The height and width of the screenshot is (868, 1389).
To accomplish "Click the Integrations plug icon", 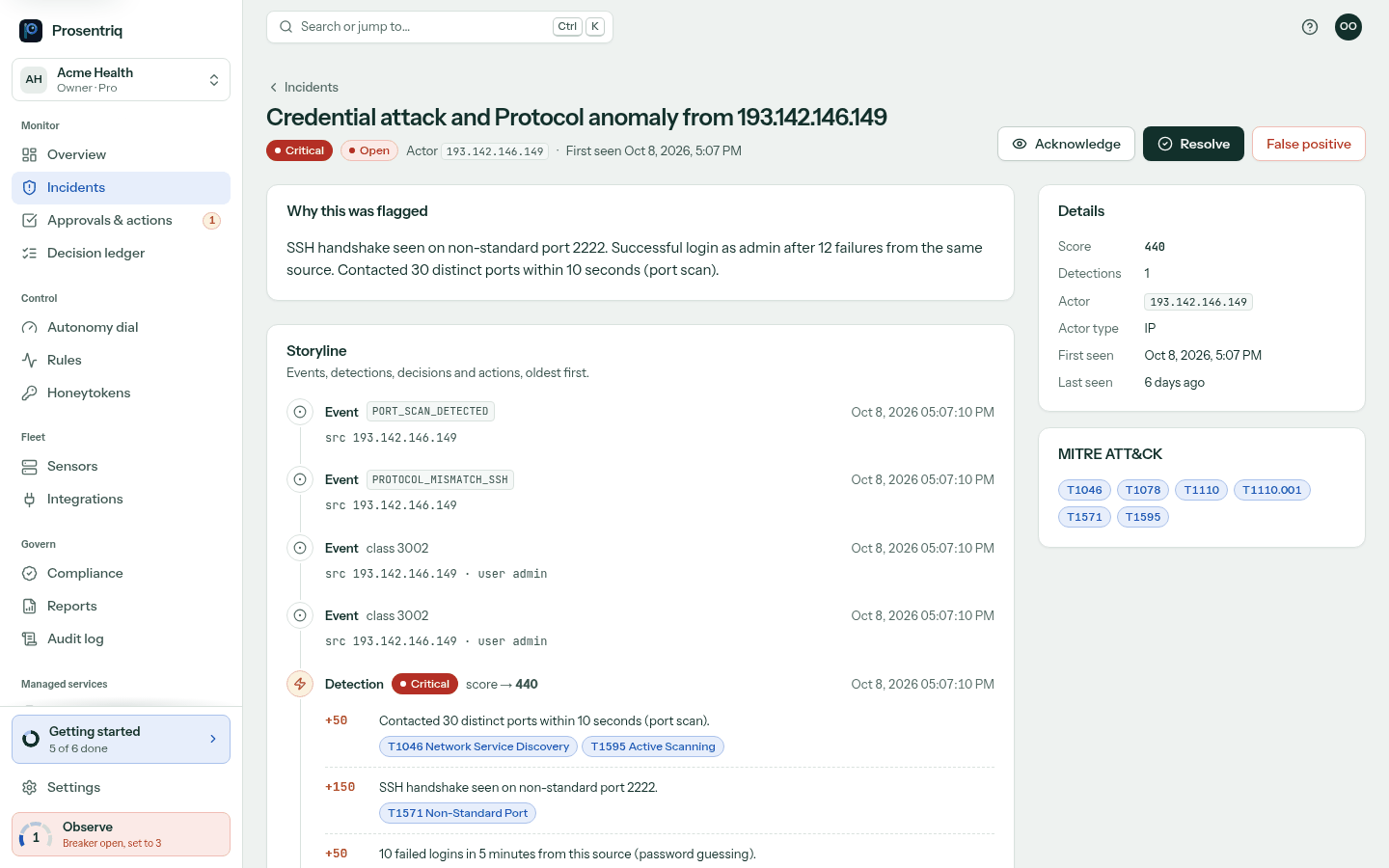I will point(30,499).
